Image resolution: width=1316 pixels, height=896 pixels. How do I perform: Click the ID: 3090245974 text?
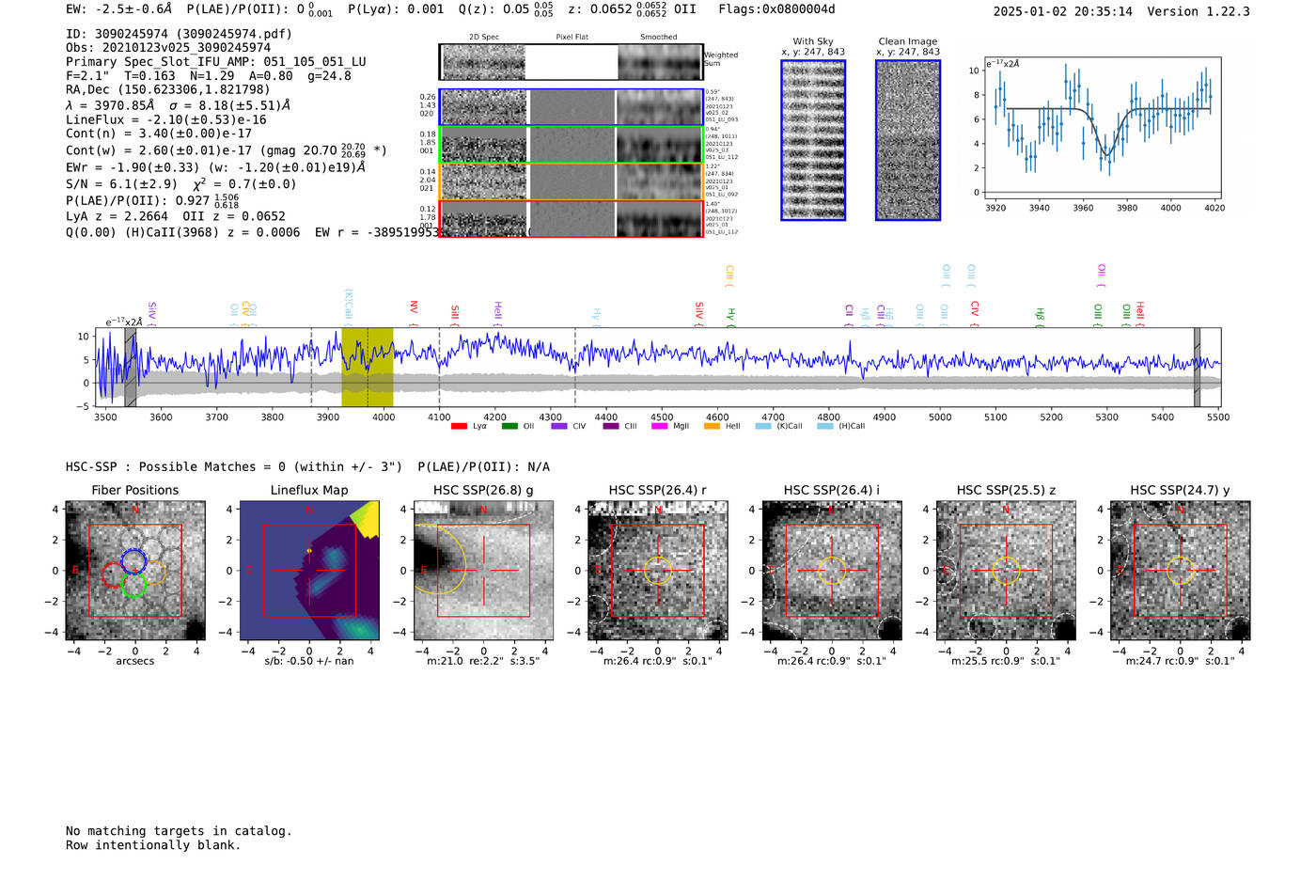click(x=179, y=34)
